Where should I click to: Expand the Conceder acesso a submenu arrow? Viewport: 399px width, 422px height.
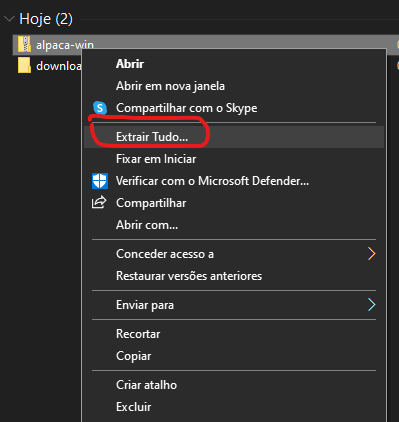click(371, 254)
